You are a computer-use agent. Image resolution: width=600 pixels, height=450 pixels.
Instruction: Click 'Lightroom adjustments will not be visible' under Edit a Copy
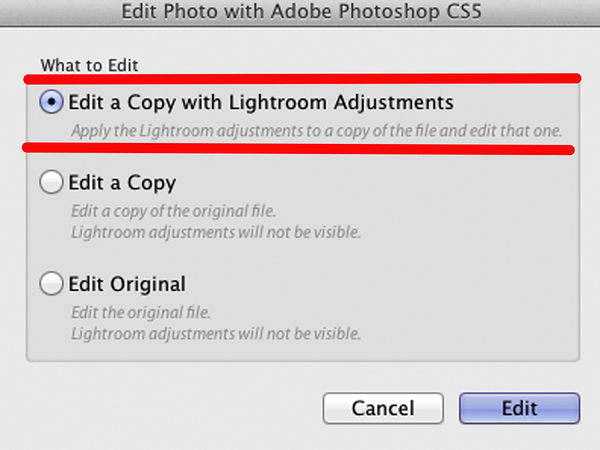pos(216,232)
